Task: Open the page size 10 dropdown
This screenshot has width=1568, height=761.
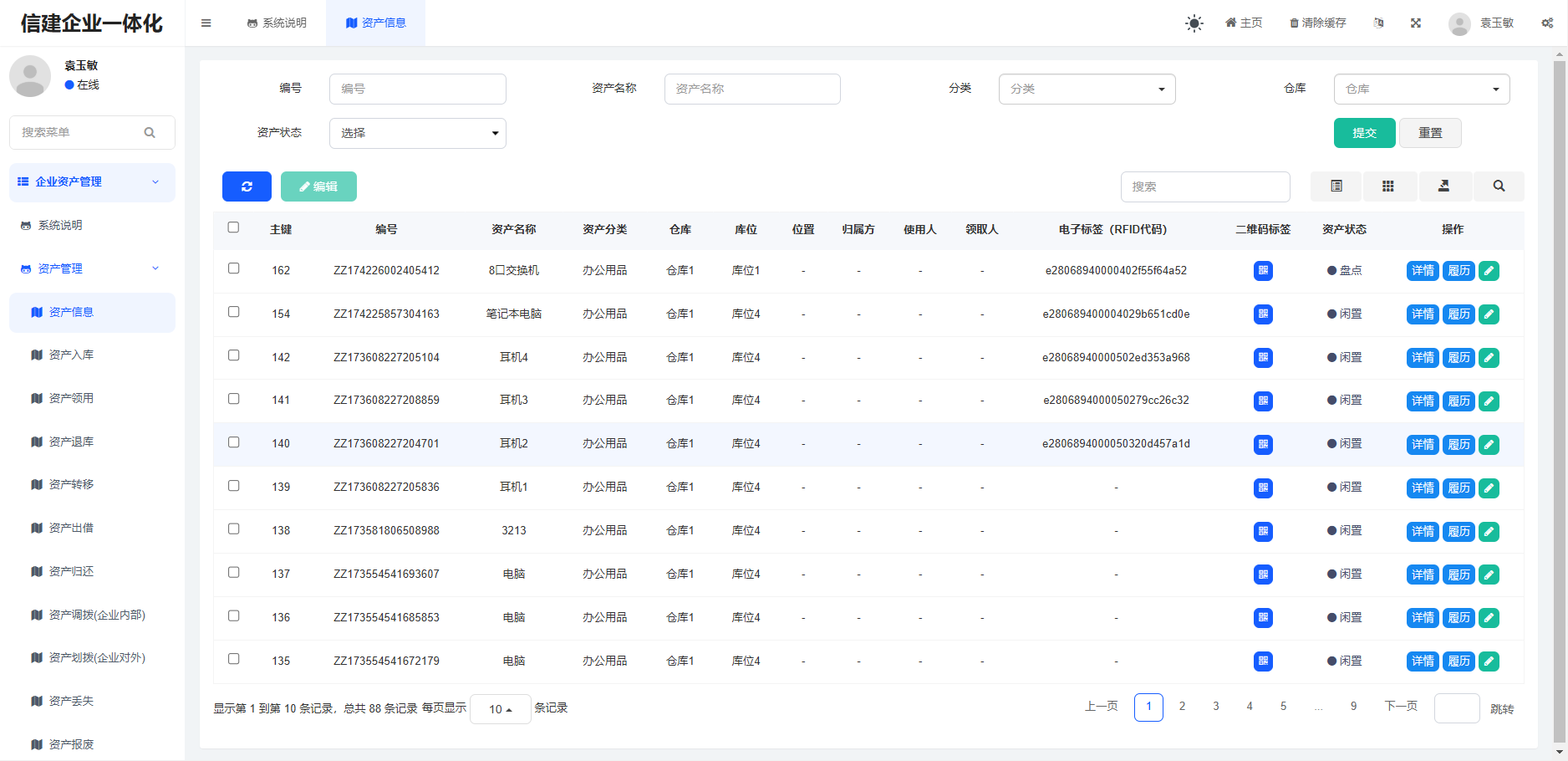Action: [501, 709]
